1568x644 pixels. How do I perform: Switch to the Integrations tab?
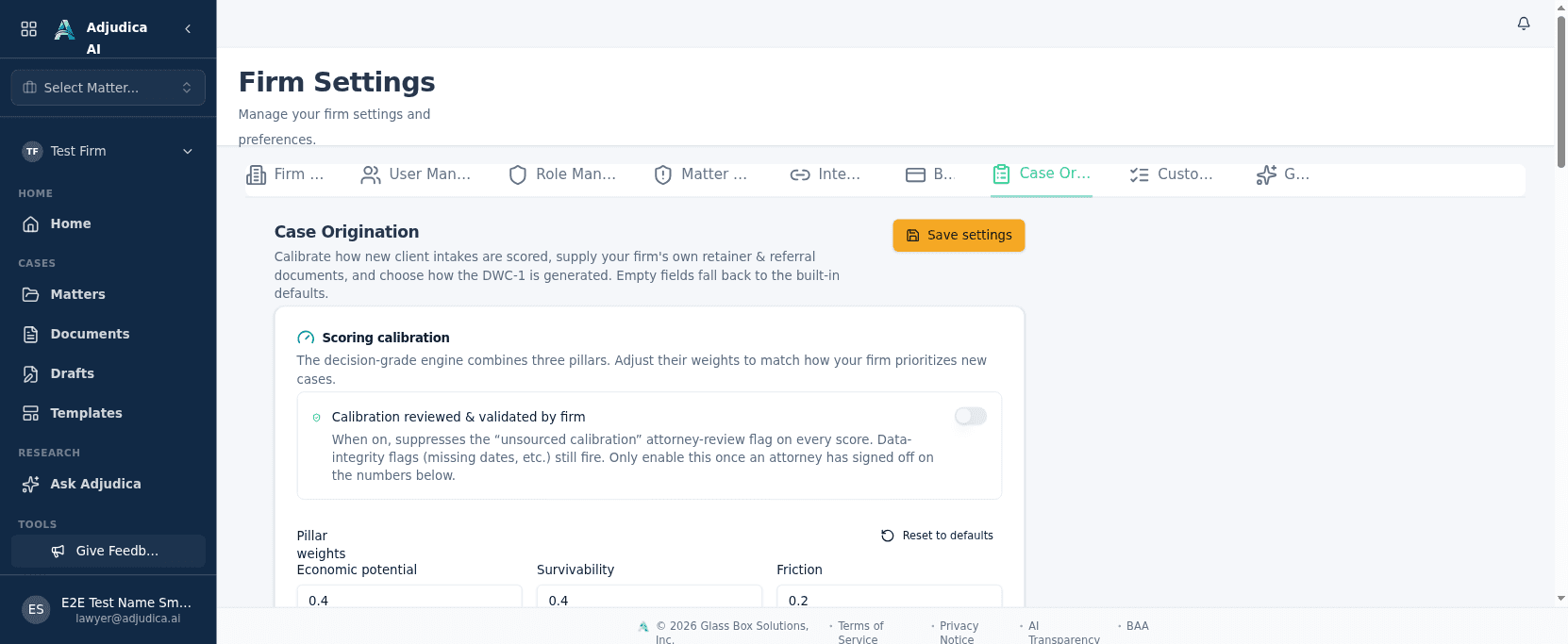click(x=826, y=174)
